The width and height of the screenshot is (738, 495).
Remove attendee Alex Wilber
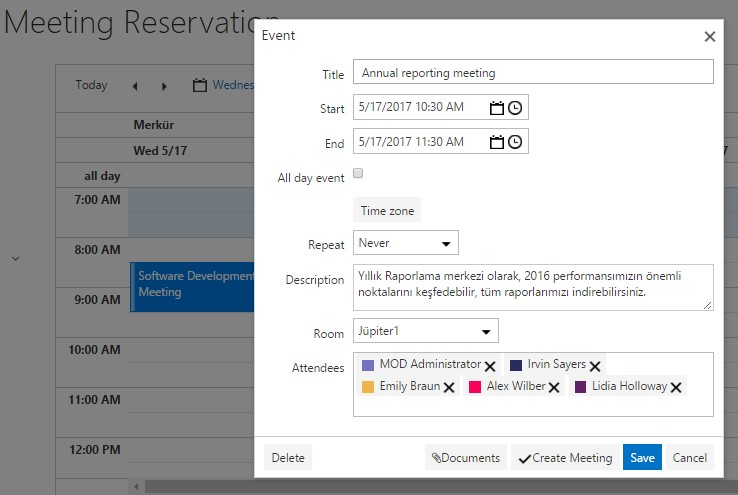[x=554, y=387]
